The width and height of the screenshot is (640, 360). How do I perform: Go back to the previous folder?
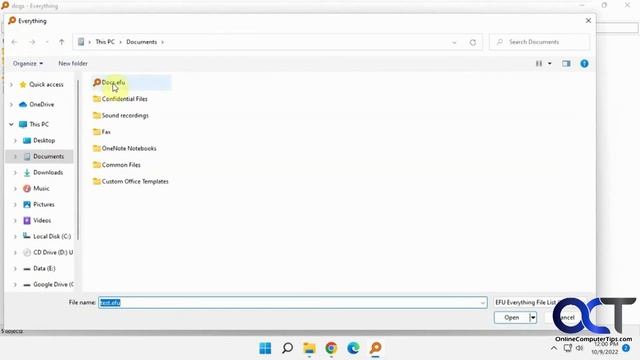(15, 42)
